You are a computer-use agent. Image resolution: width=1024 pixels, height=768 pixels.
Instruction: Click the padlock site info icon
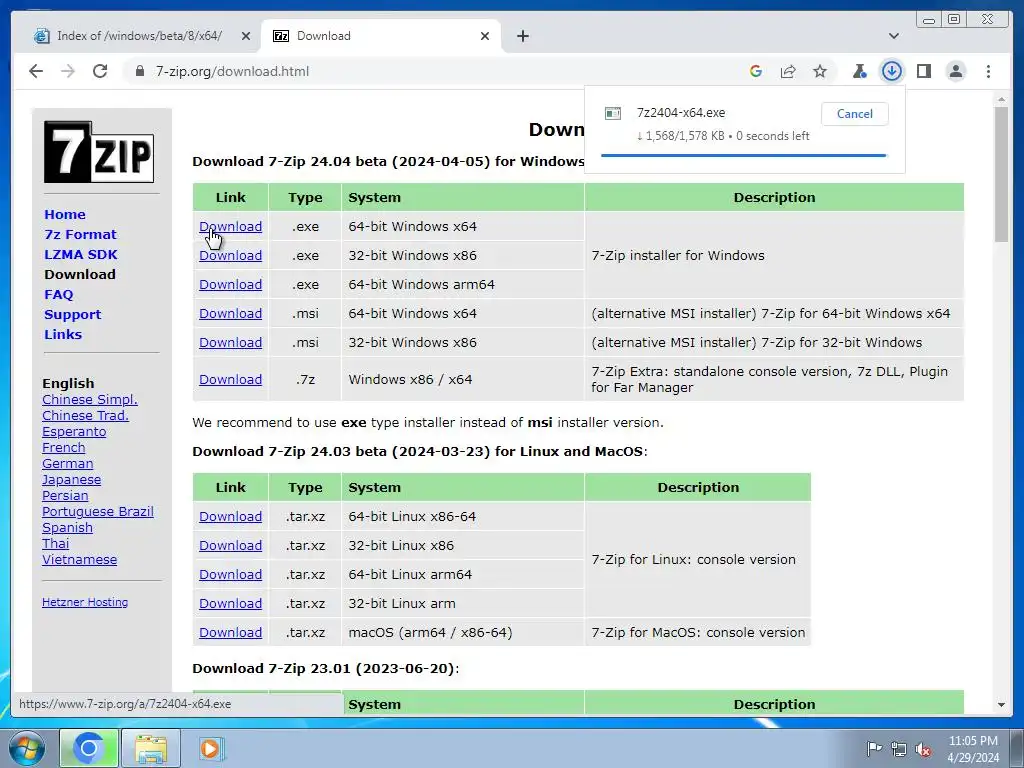pos(140,71)
